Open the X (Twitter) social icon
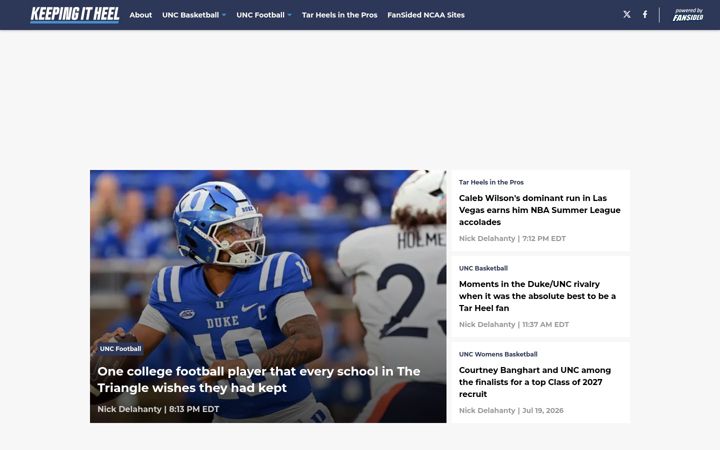Screen dimensions: 720x450 point(627,15)
